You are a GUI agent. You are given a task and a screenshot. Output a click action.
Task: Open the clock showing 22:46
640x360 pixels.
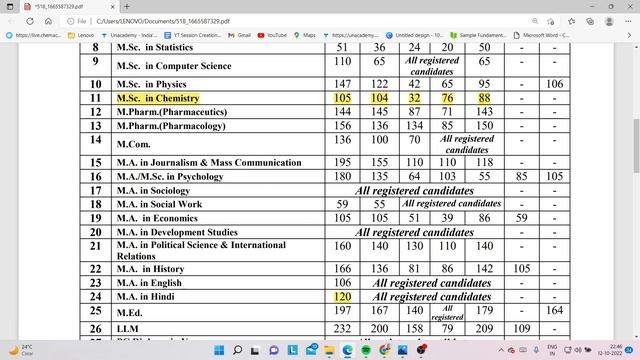pos(610,350)
